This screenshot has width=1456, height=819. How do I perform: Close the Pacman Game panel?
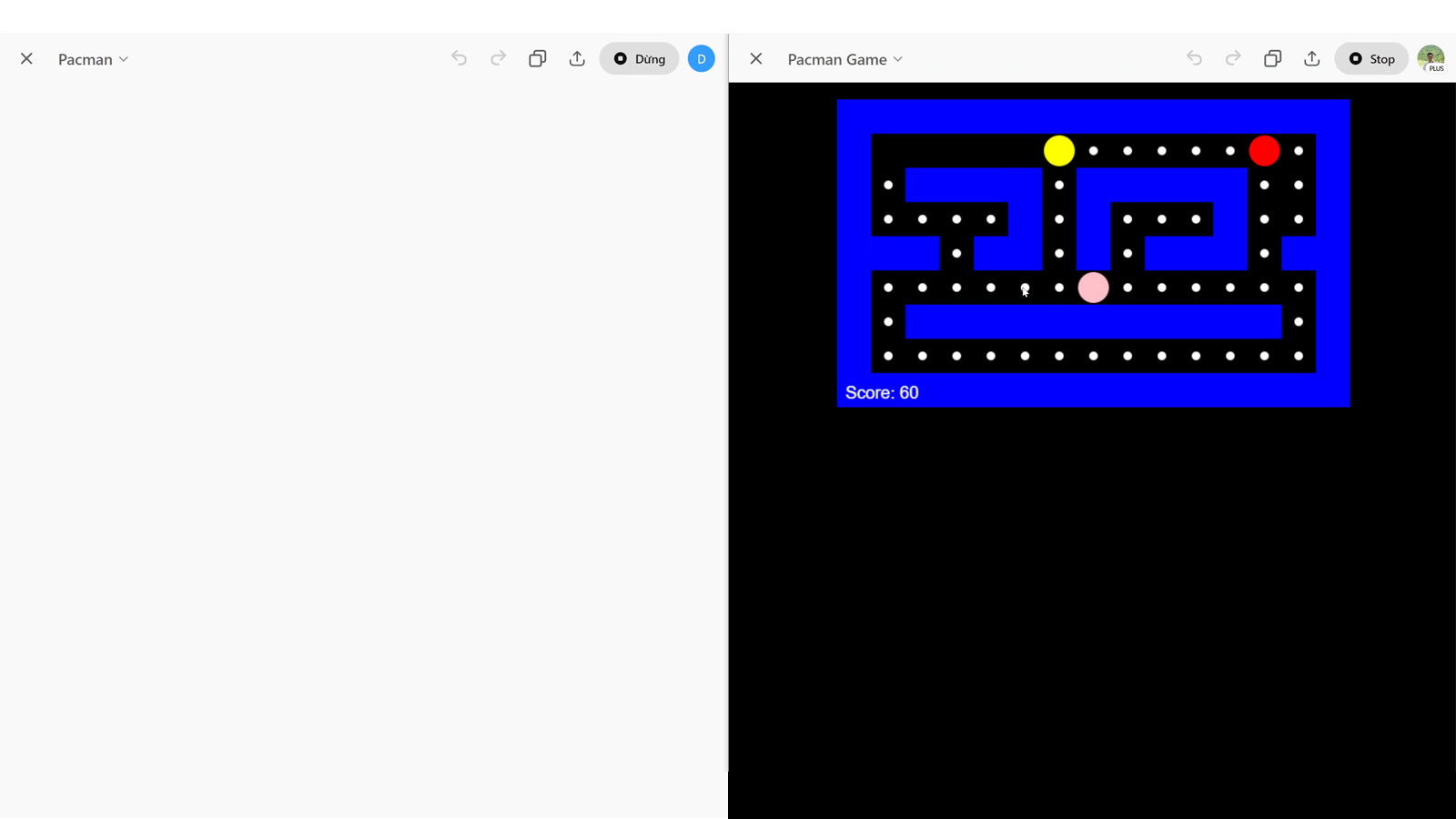(756, 59)
